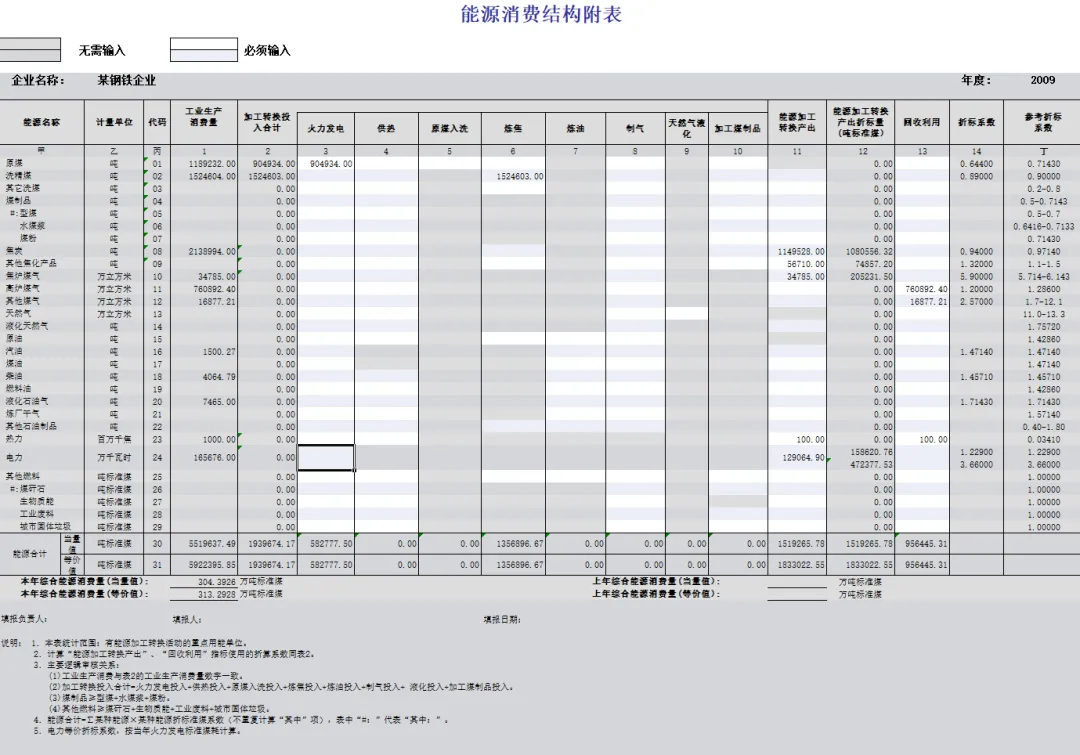Select the 洗精煤 row label

(x=19, y=176)
